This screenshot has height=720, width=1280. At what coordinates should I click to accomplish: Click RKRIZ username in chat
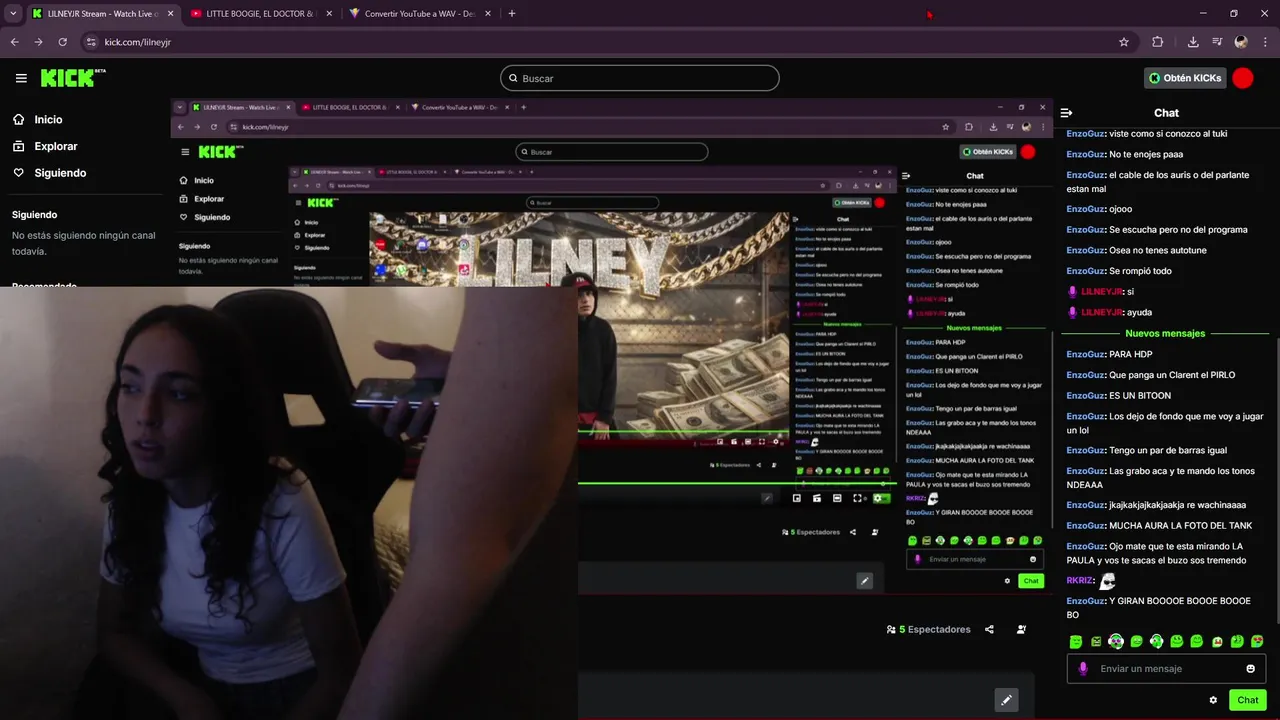(1080, 580)
